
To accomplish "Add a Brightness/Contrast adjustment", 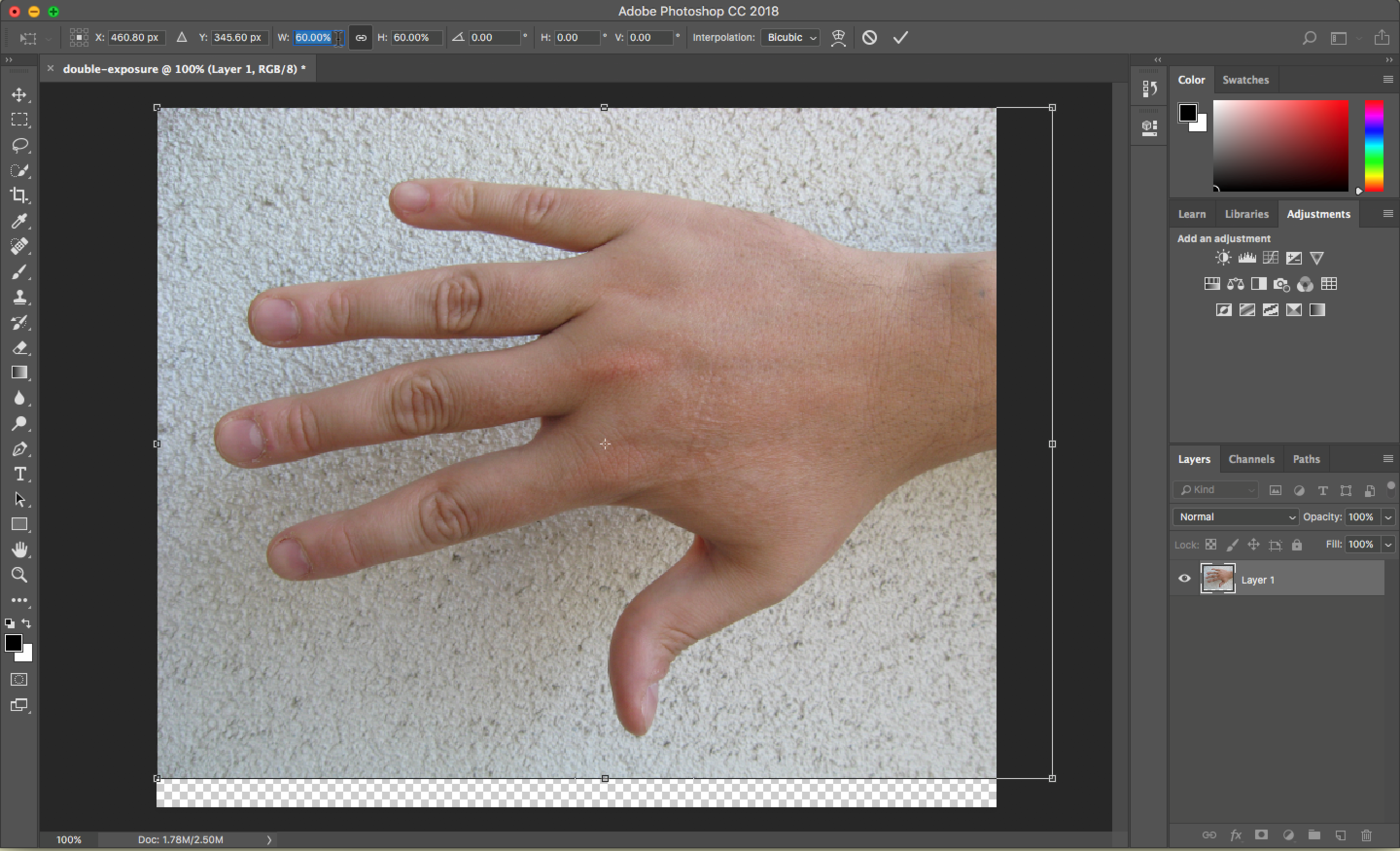I will (x=1223, y=258).
